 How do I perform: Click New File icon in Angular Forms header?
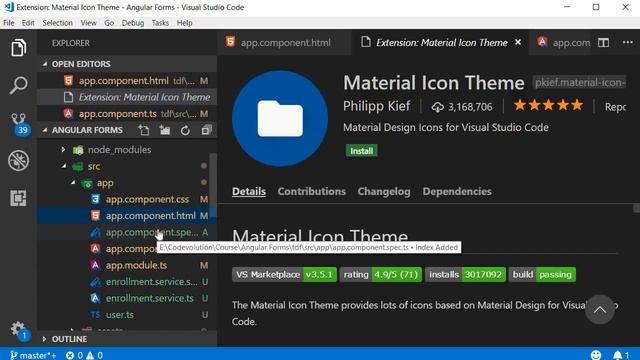pos(144,130)
